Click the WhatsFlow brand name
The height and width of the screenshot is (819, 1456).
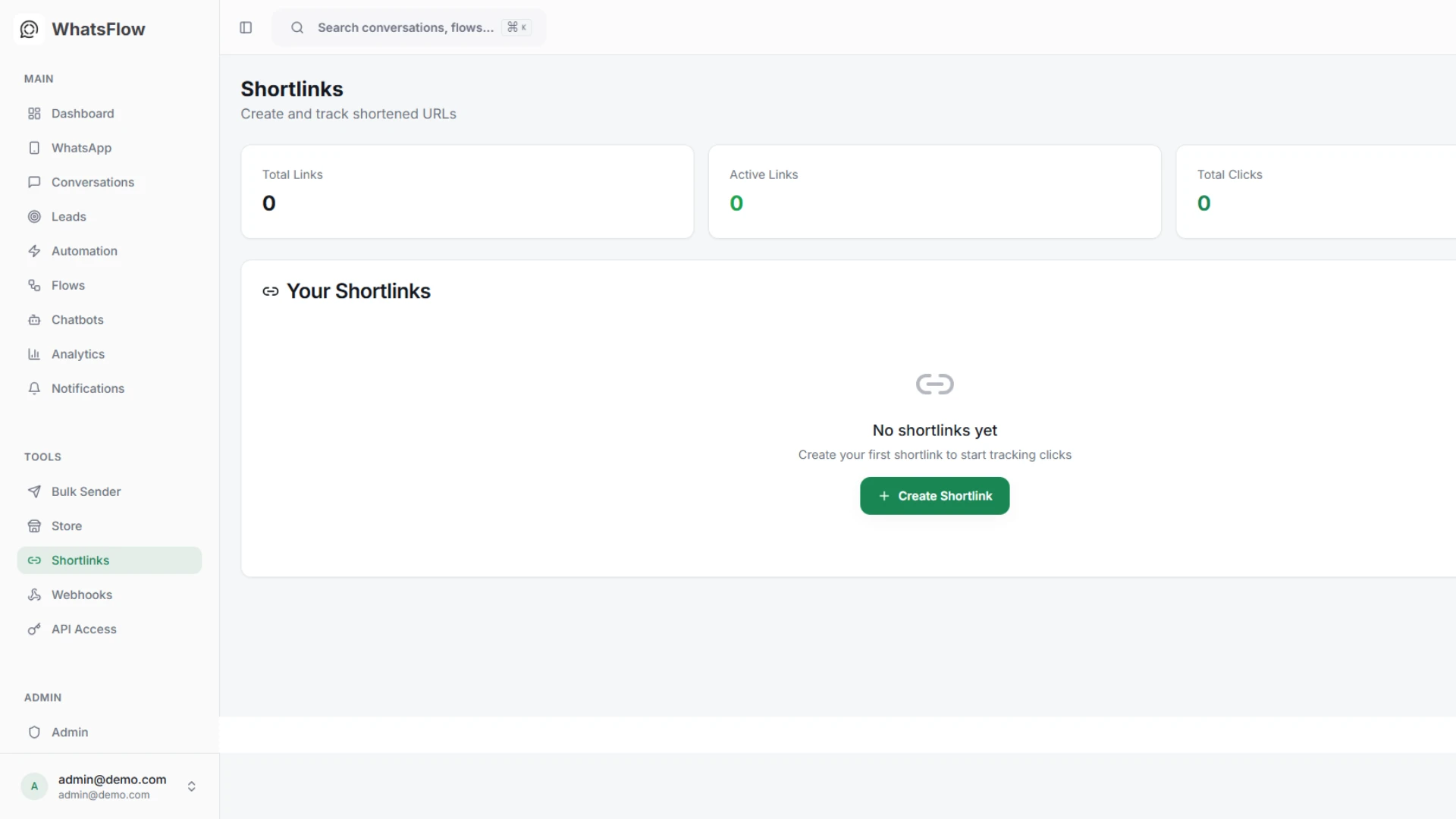coord(99,29)
